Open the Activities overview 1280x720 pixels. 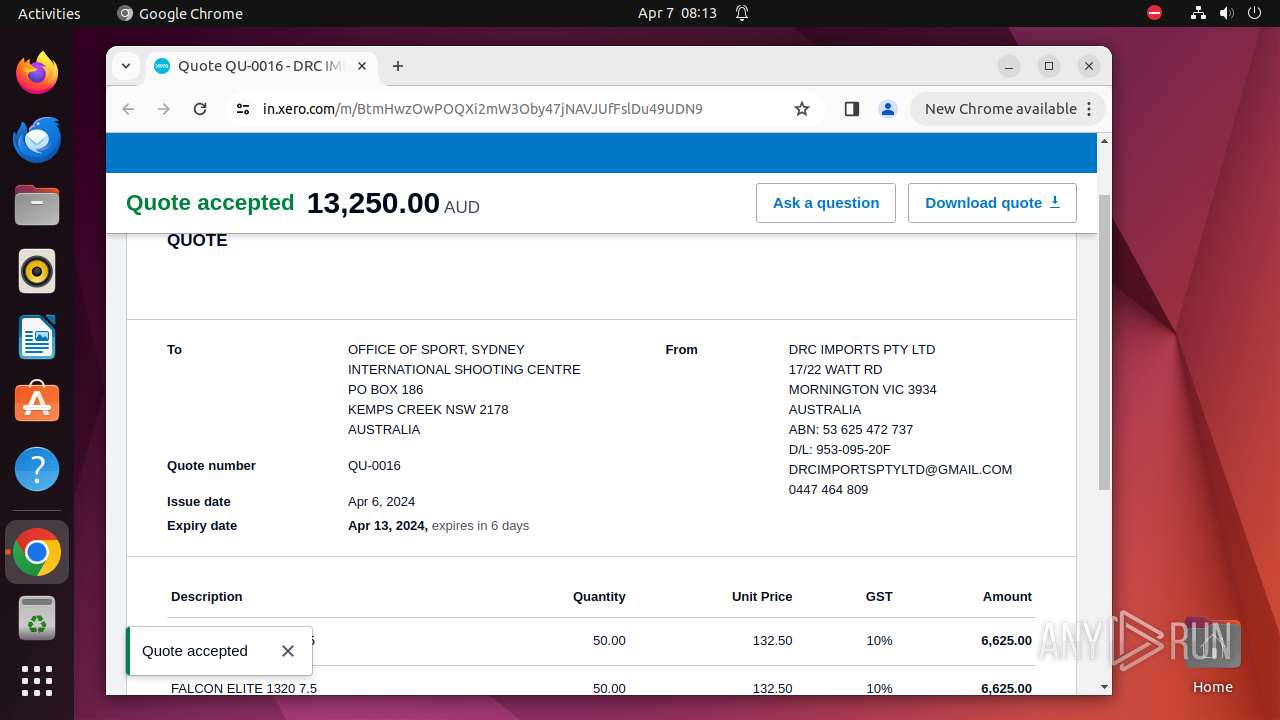pyautogui.click(x=49, y=13)
